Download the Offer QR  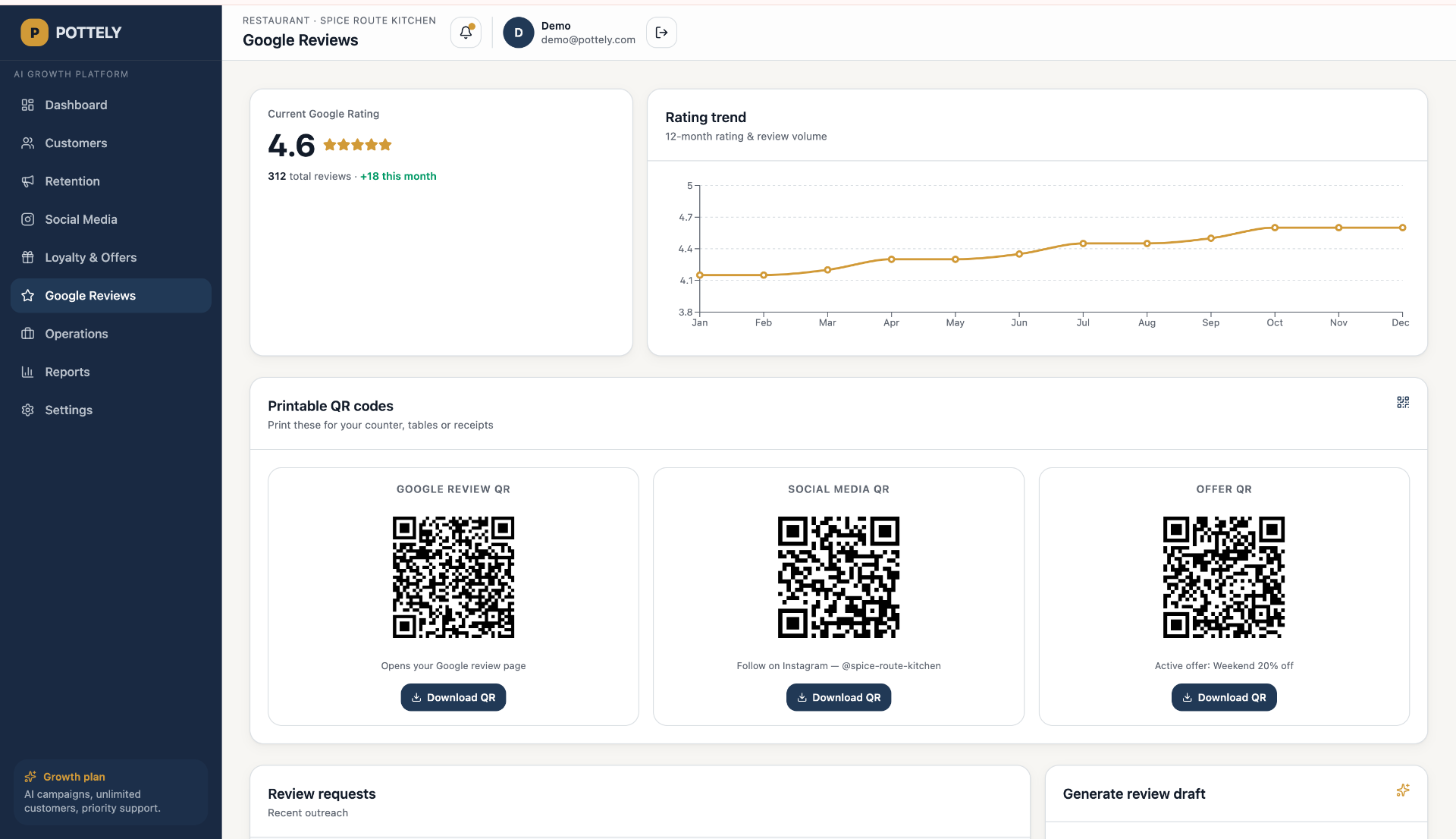click(x=1224, y=697)
